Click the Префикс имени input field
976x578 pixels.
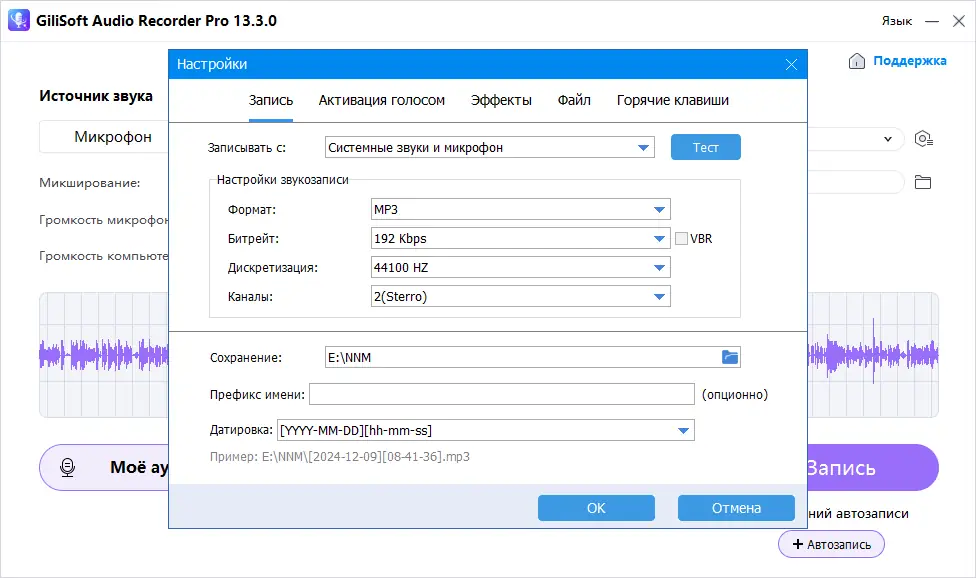[x=502, y=394]
